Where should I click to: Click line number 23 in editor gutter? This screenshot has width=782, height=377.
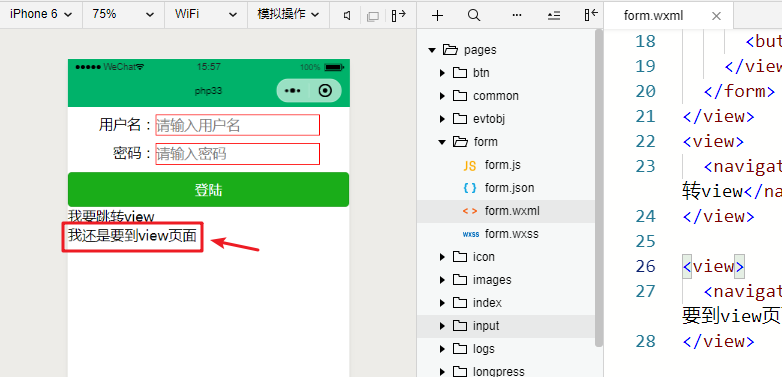[x=645, y=166]
